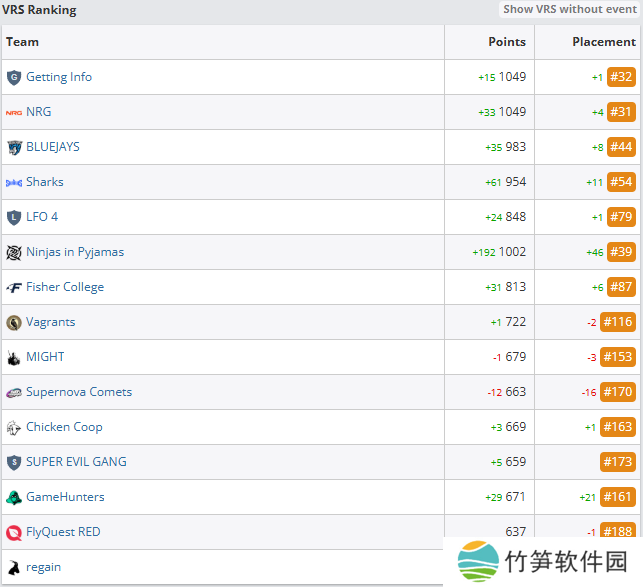Click the #39 placement badge
Viewport: 643px width, 587px height.
[x=621, y=252]
